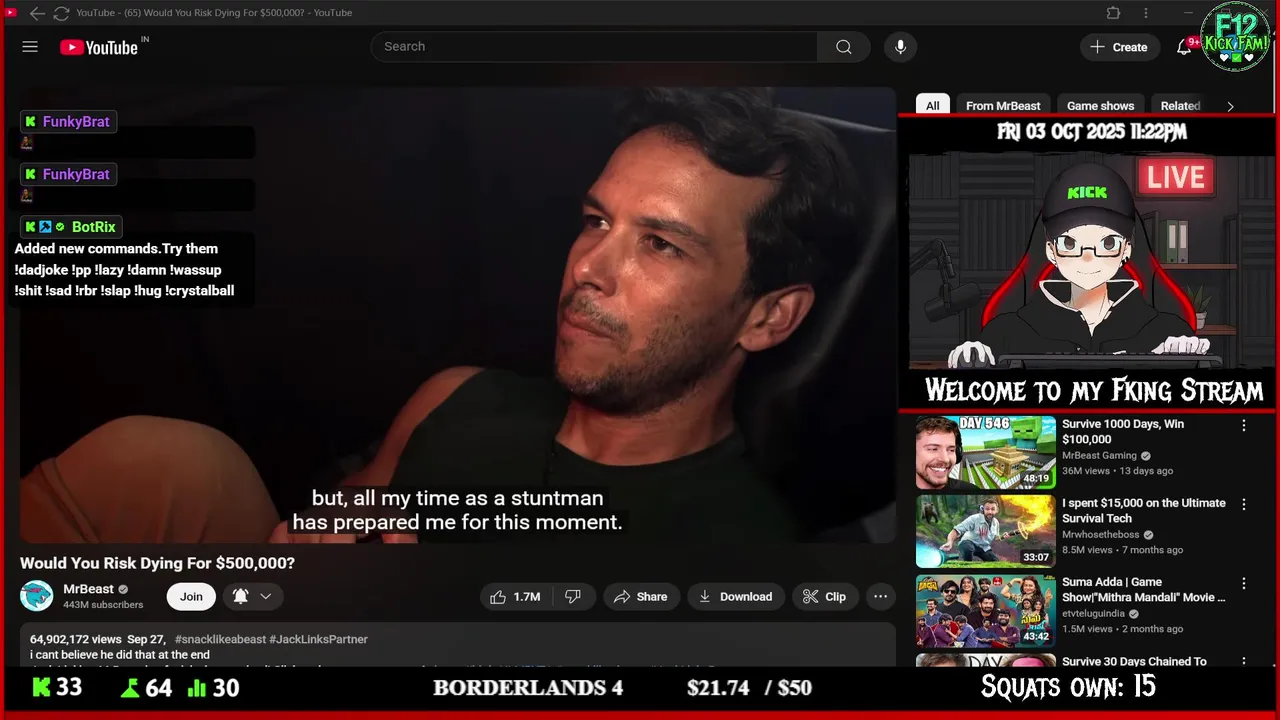Open the Suma Adda Game Show thumbnail
The height and width of the screenshot is (720, 1280).
[985, 610]
